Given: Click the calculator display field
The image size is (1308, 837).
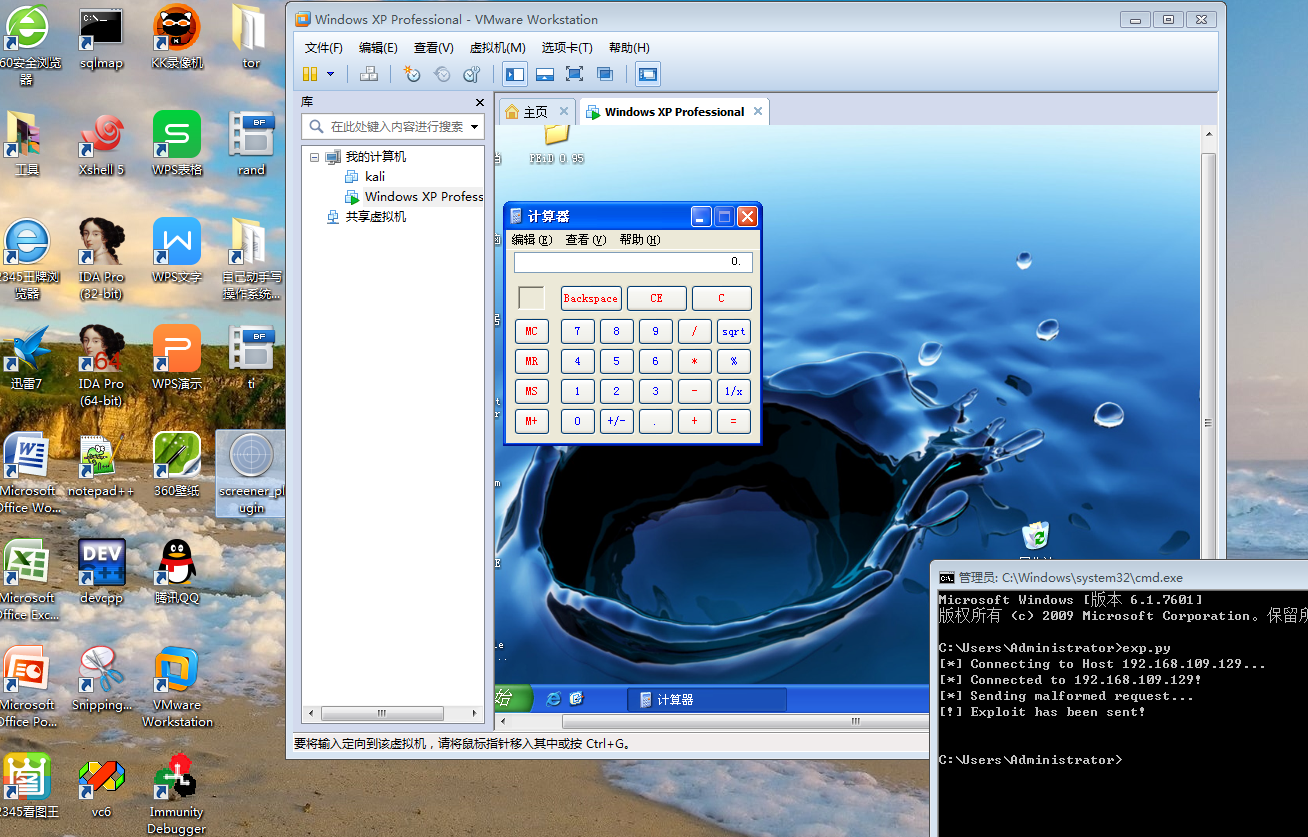Looking at the screenshot, I should coord(633,262).
